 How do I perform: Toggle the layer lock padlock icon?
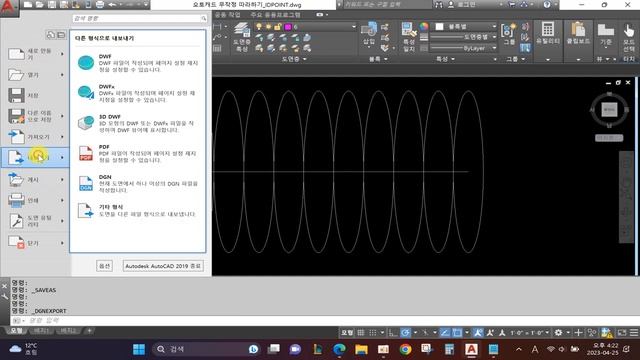click(278, 27)
